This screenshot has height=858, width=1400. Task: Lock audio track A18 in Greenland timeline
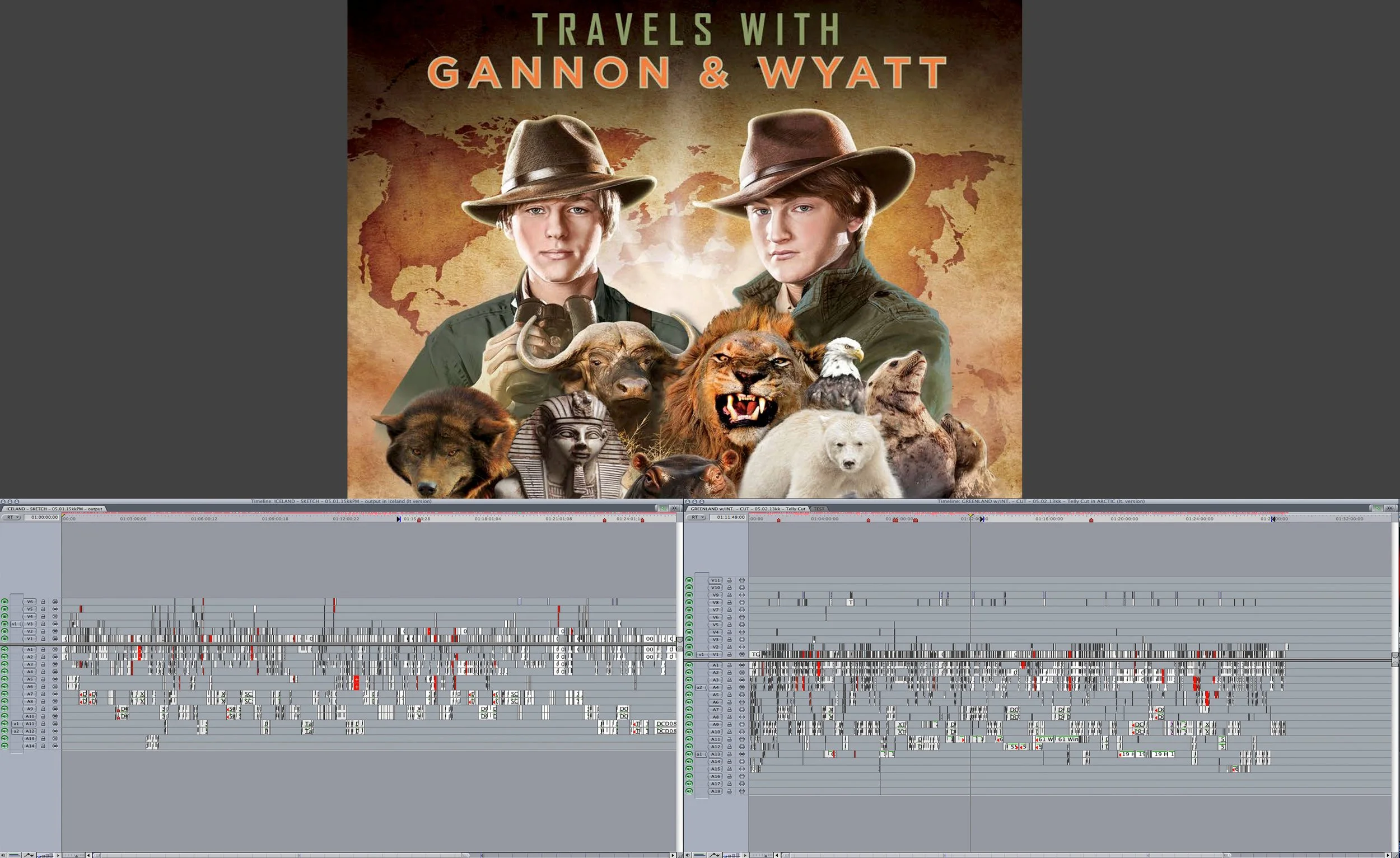pos(730,791)
